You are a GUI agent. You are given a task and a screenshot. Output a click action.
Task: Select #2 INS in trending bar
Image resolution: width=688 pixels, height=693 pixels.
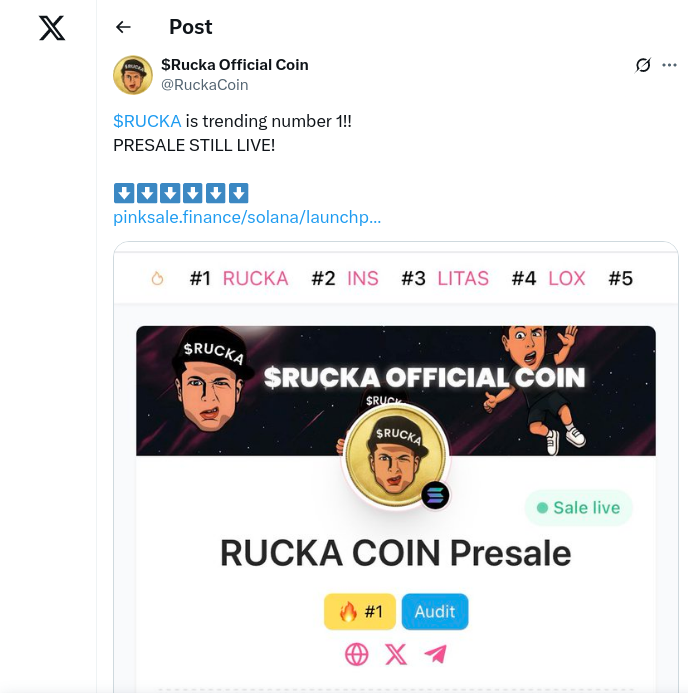[345, 279]
